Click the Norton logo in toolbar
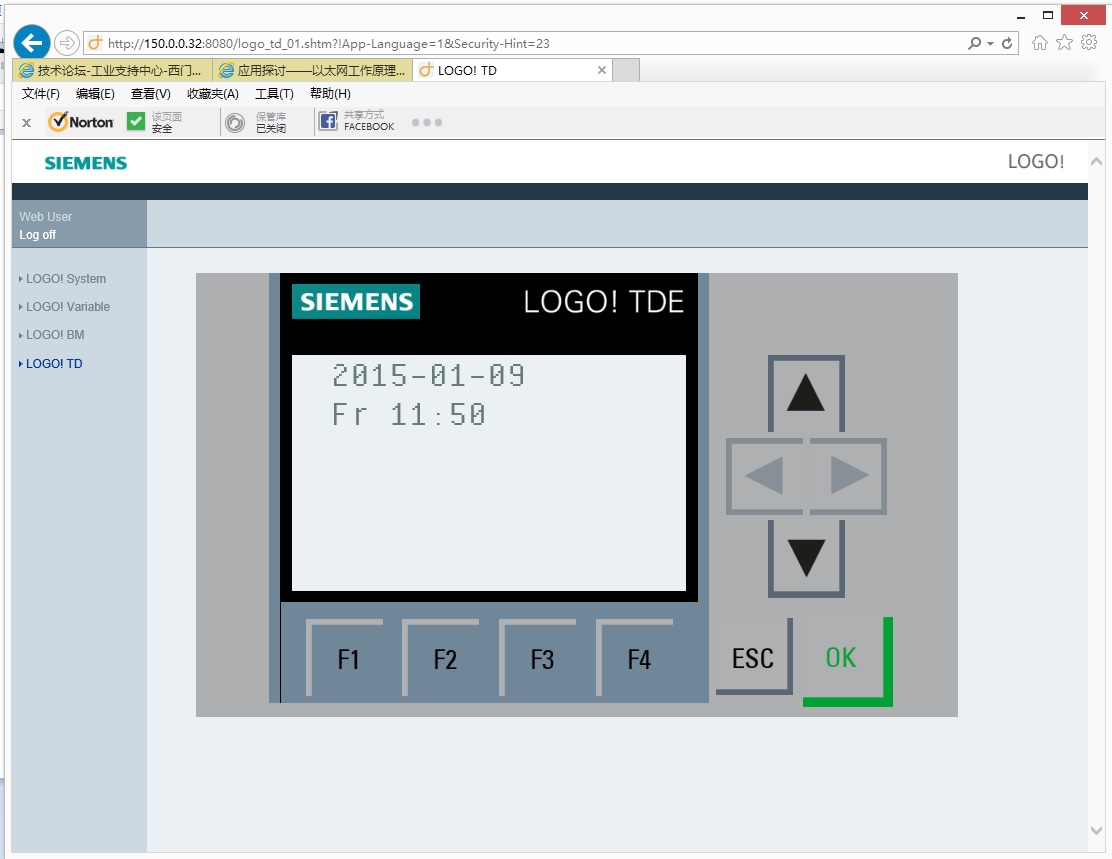This screenshot has width=1112, height=859. coord(81,122)
